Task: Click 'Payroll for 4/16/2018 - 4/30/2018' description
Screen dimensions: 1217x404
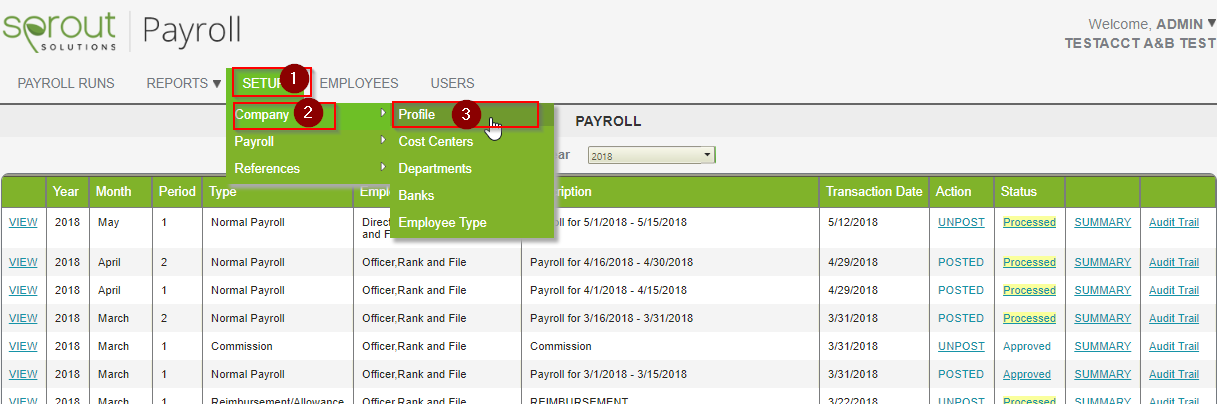Action: [x=611, y=262]
